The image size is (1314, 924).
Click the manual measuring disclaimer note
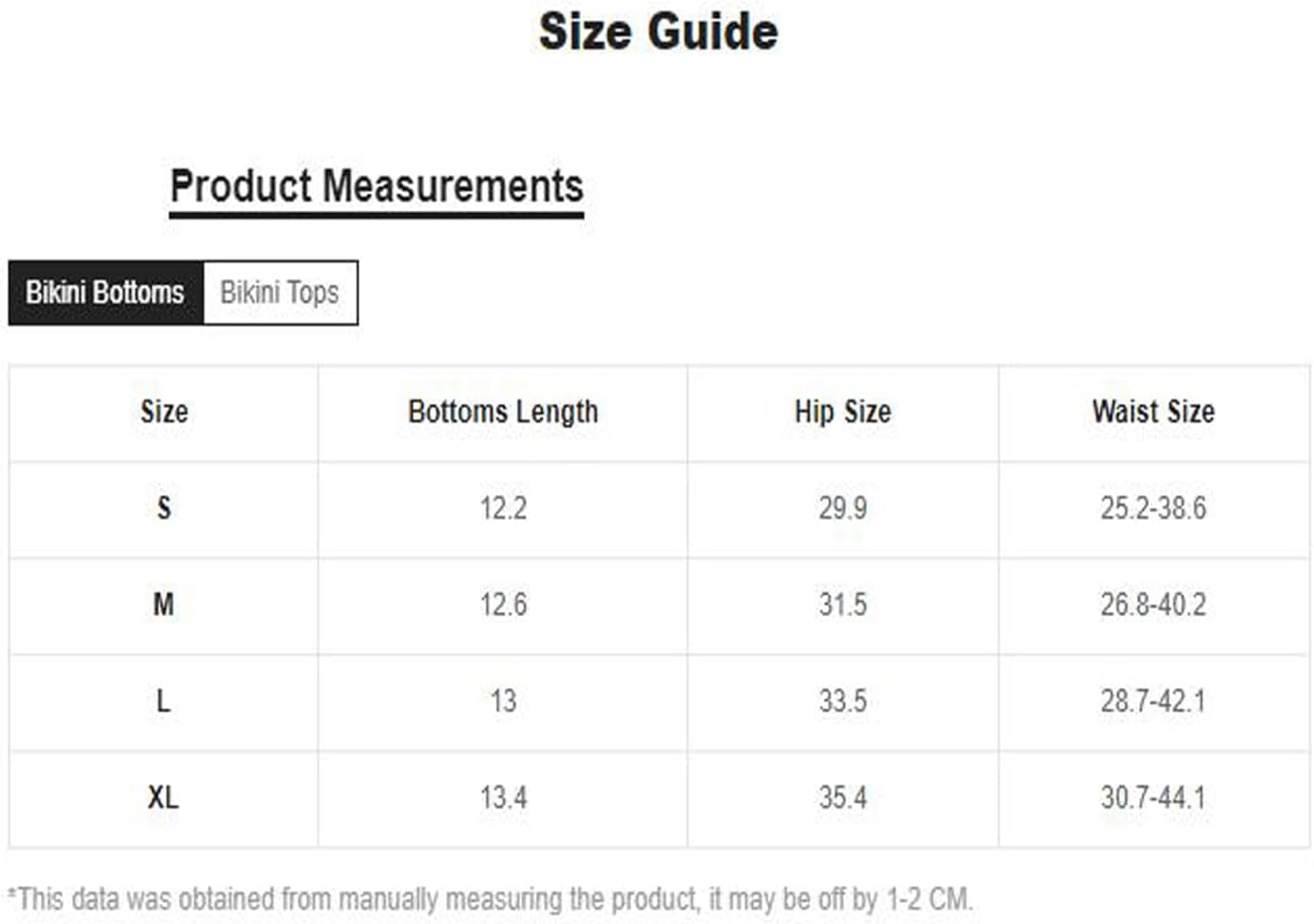click(x=490, y=899)
